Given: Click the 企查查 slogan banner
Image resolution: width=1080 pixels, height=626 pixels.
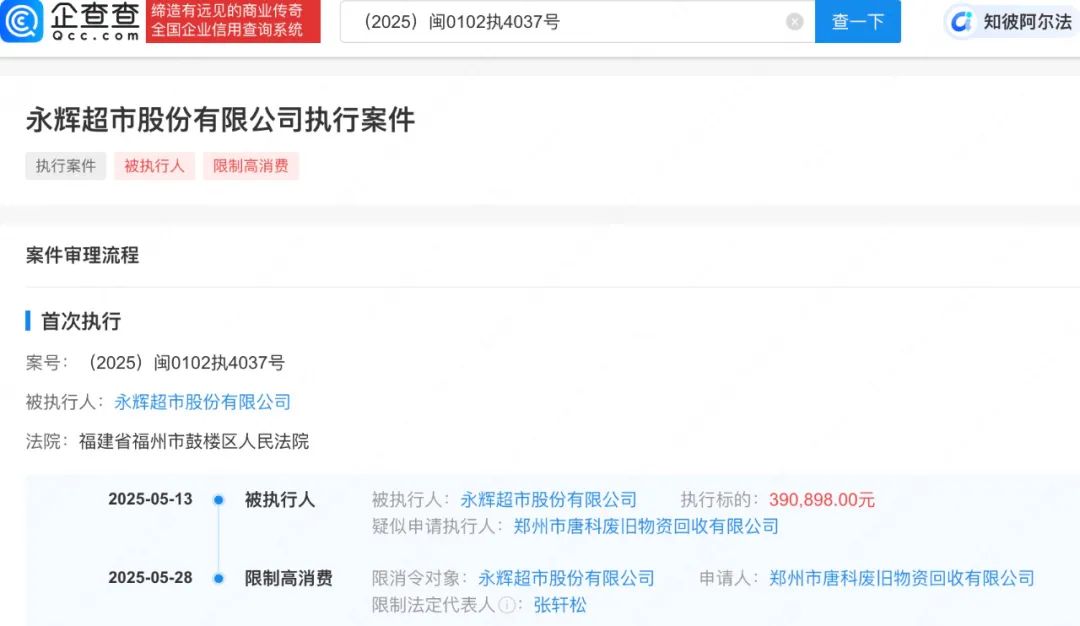Looking at the screenshot, I should point(233,21).
